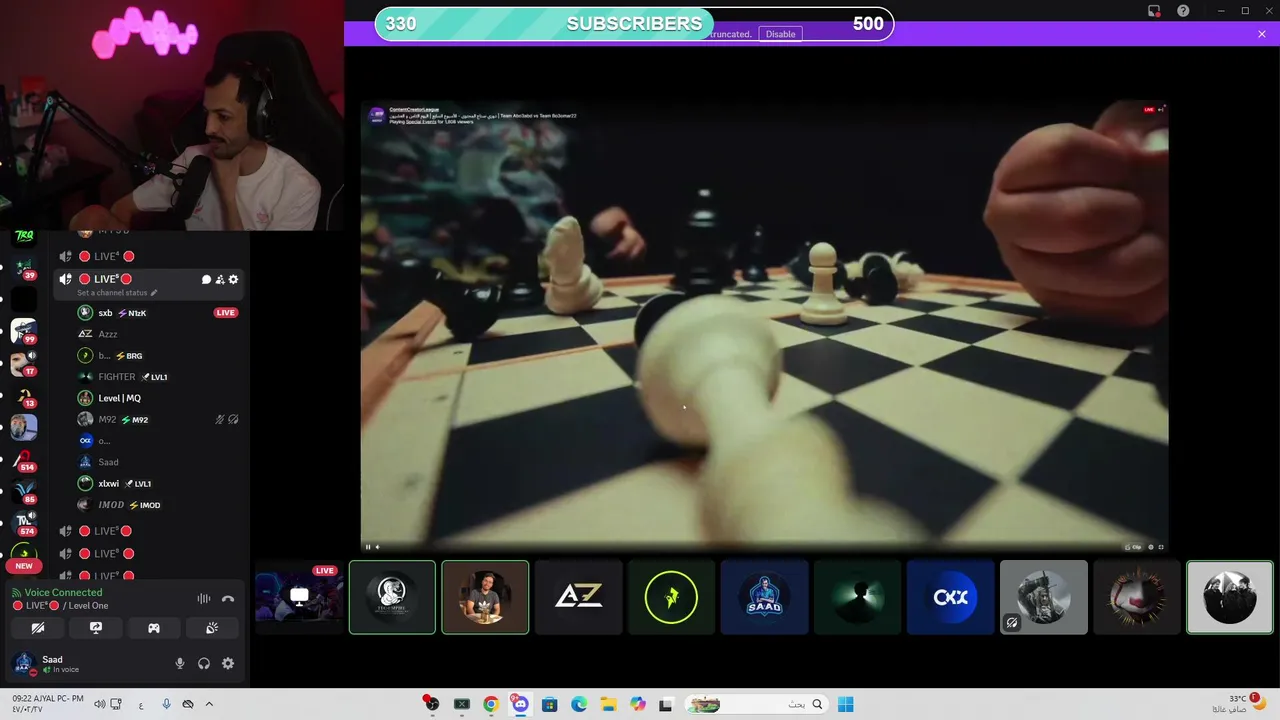Select Saad in voice channel list
This screenshot has height=720, width=1280.
coord(148,462)
